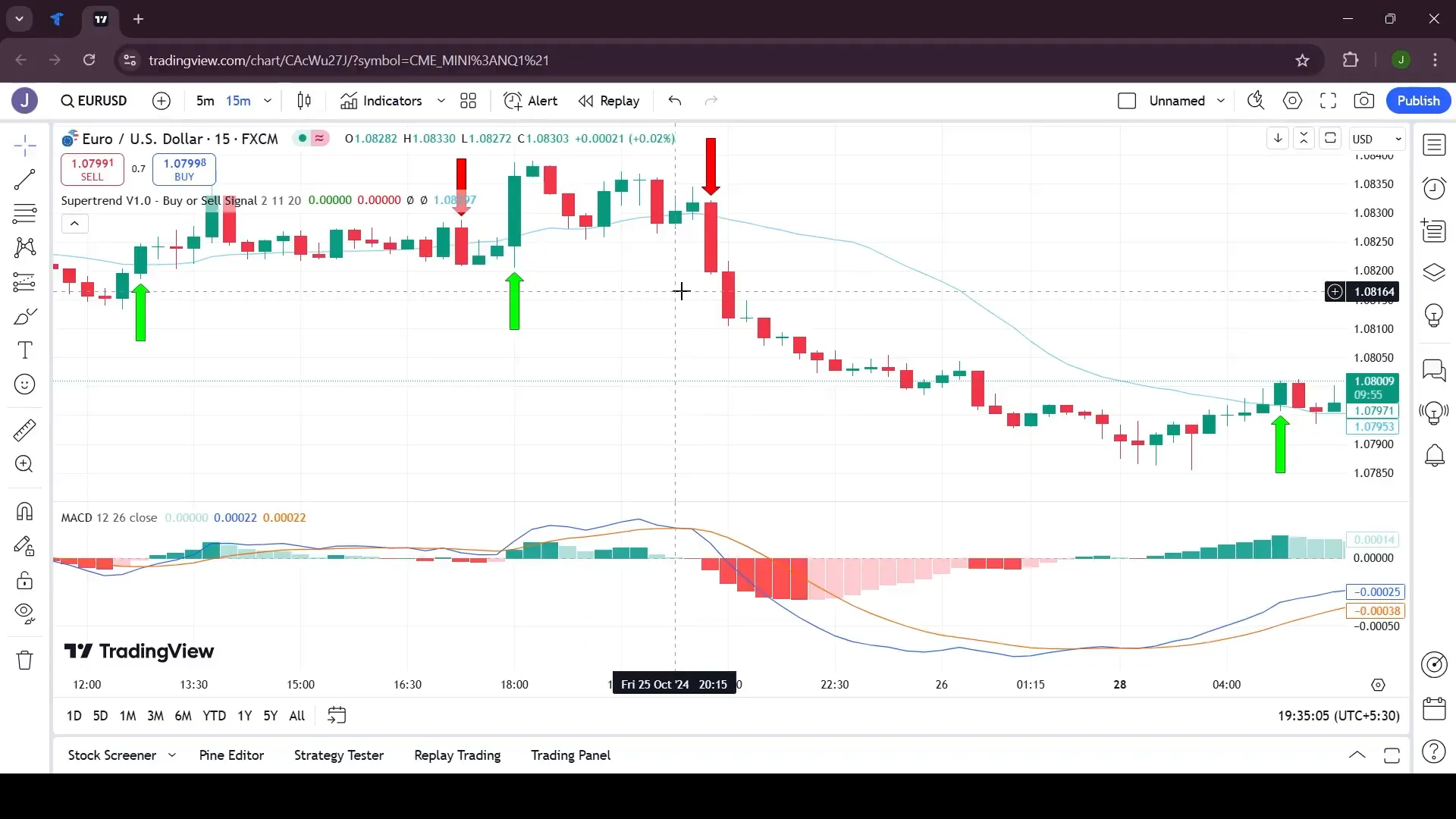Open the ideas streams broadcast icon

click(x=1434, y=413)
